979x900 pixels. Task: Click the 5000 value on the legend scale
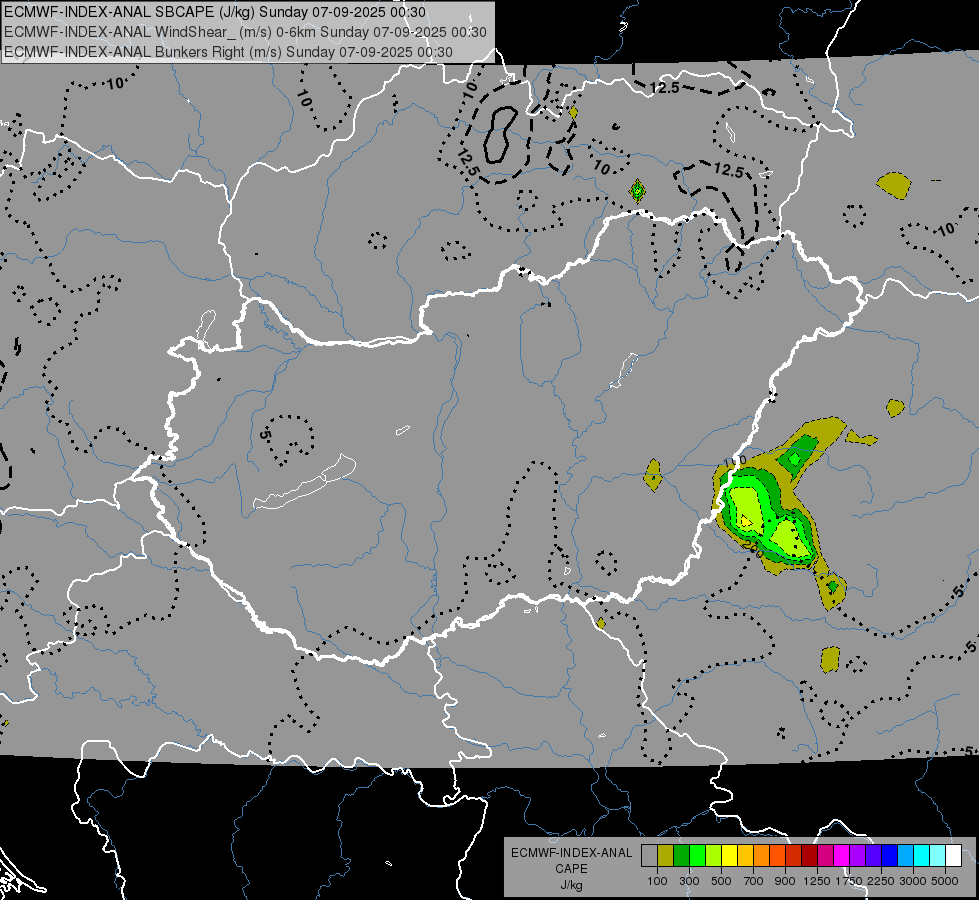click(945, 881)
